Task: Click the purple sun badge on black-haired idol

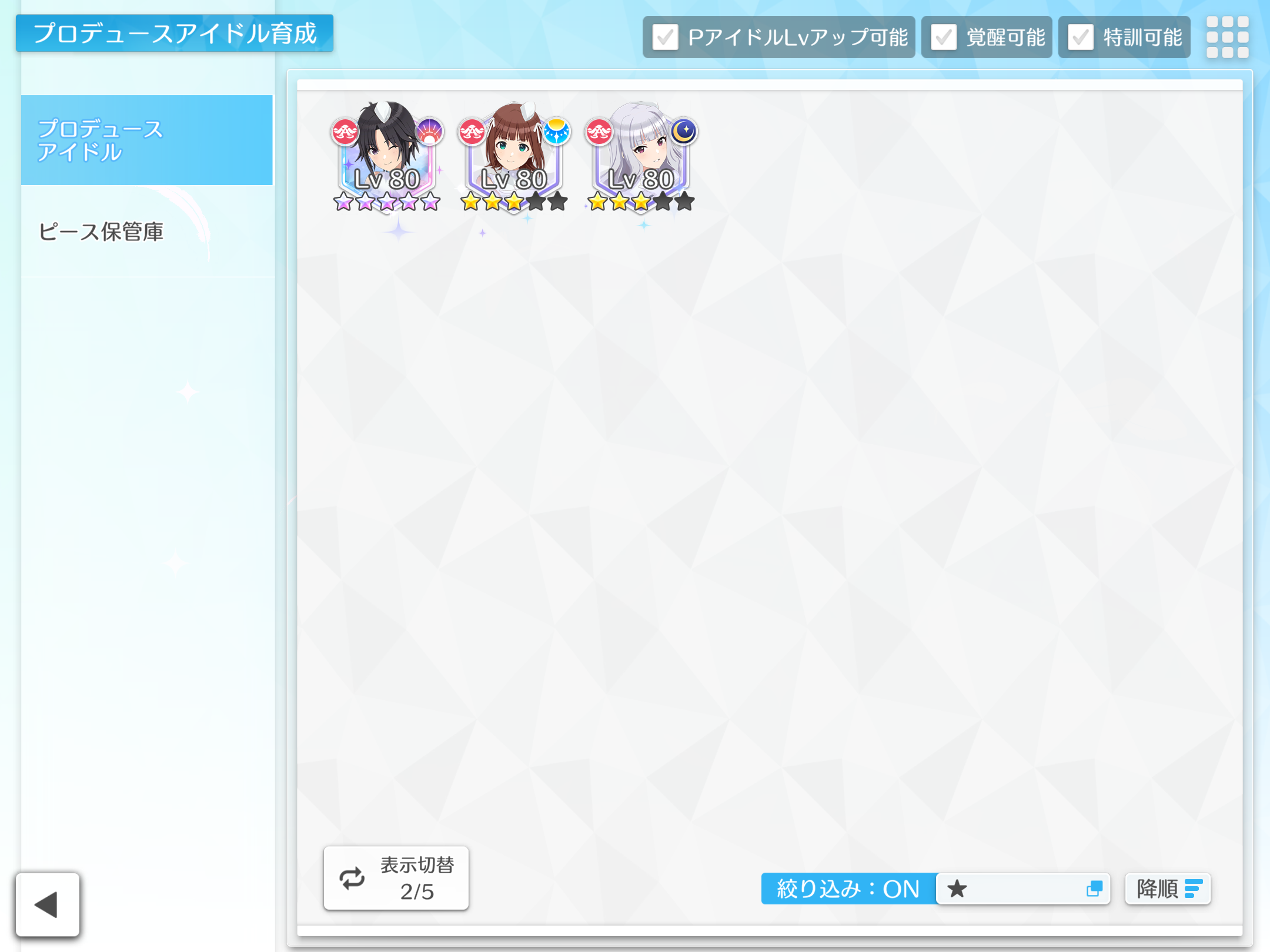Action: (x=430, y=131)
